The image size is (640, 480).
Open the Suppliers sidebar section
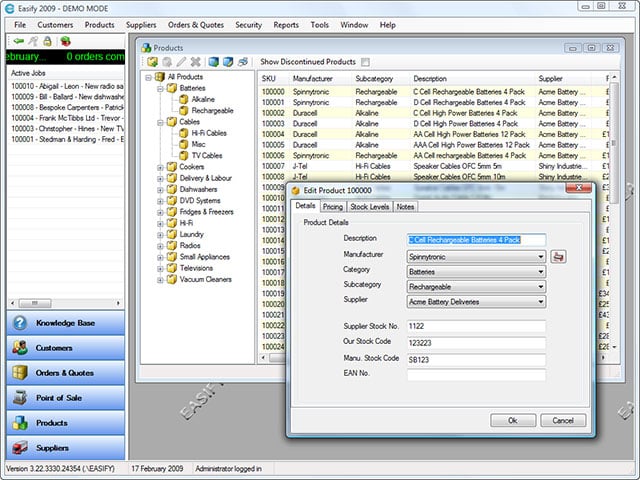tap(66, 447)
